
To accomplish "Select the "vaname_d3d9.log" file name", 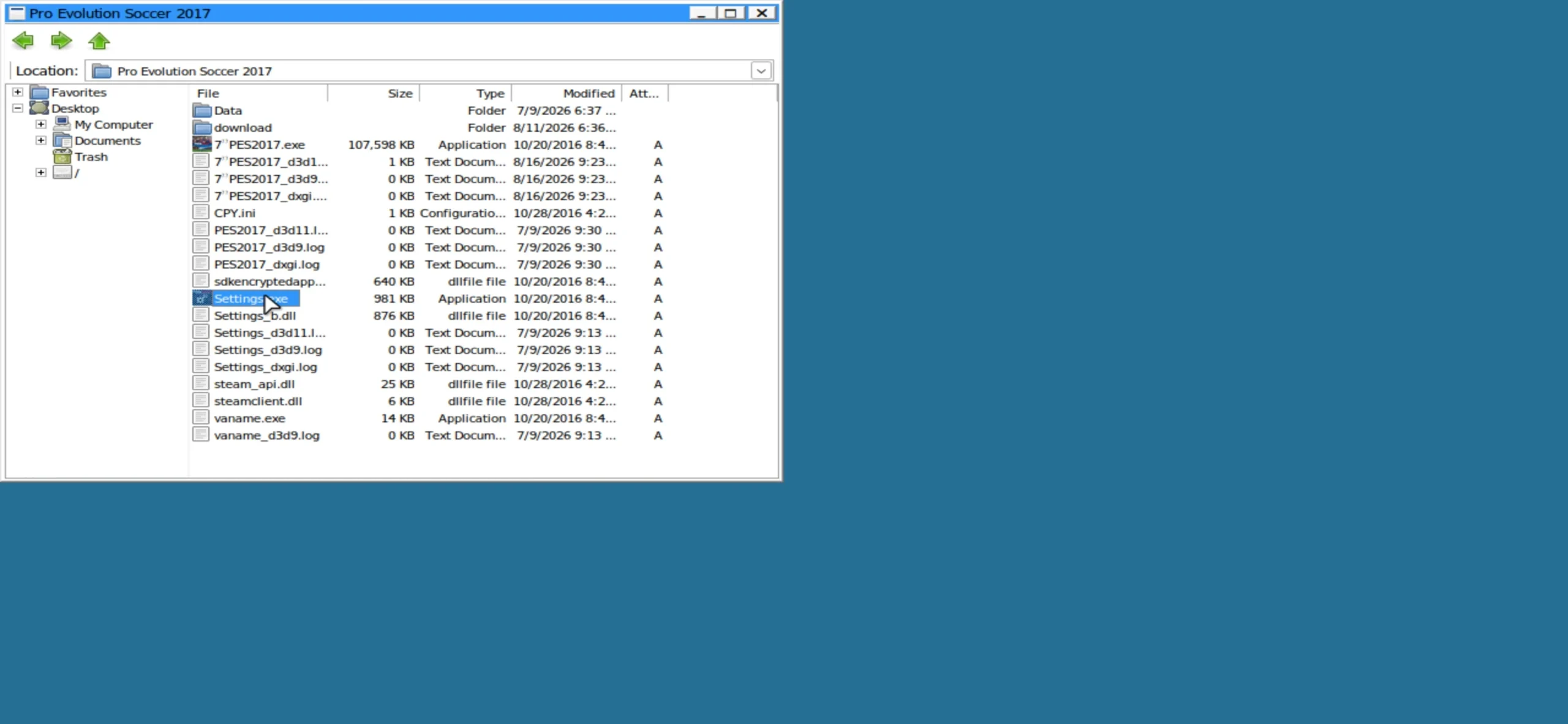I will [267, 436].
